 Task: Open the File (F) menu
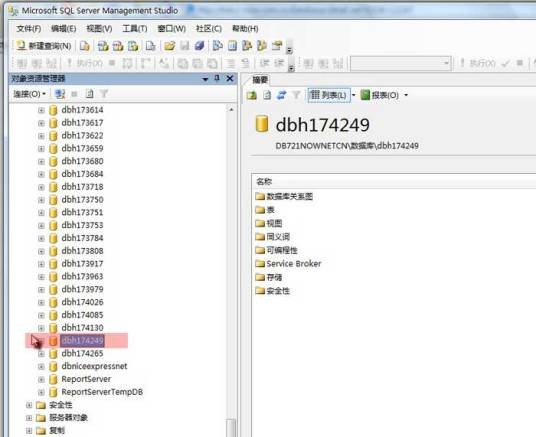pos(29,29)
